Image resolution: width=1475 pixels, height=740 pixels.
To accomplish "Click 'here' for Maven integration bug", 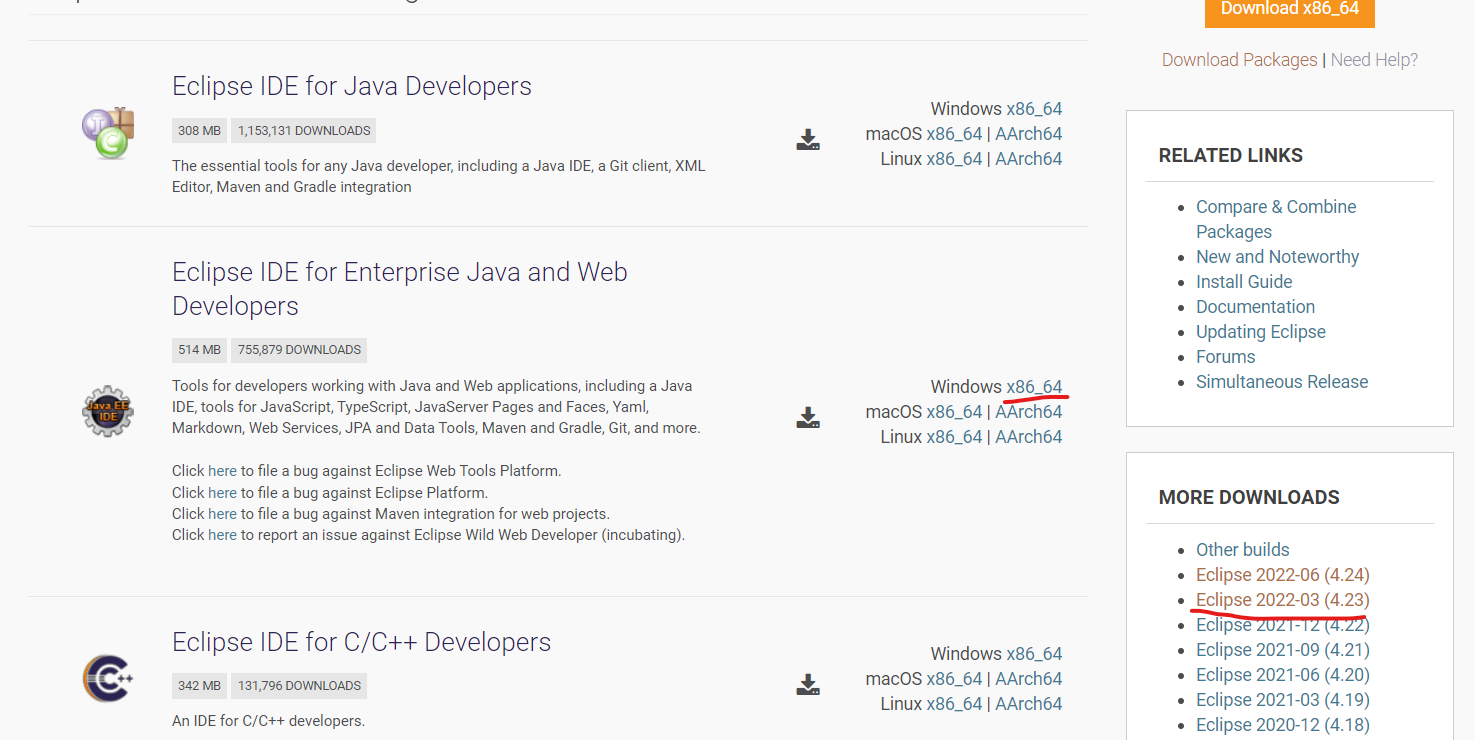I will click(222, 514).
